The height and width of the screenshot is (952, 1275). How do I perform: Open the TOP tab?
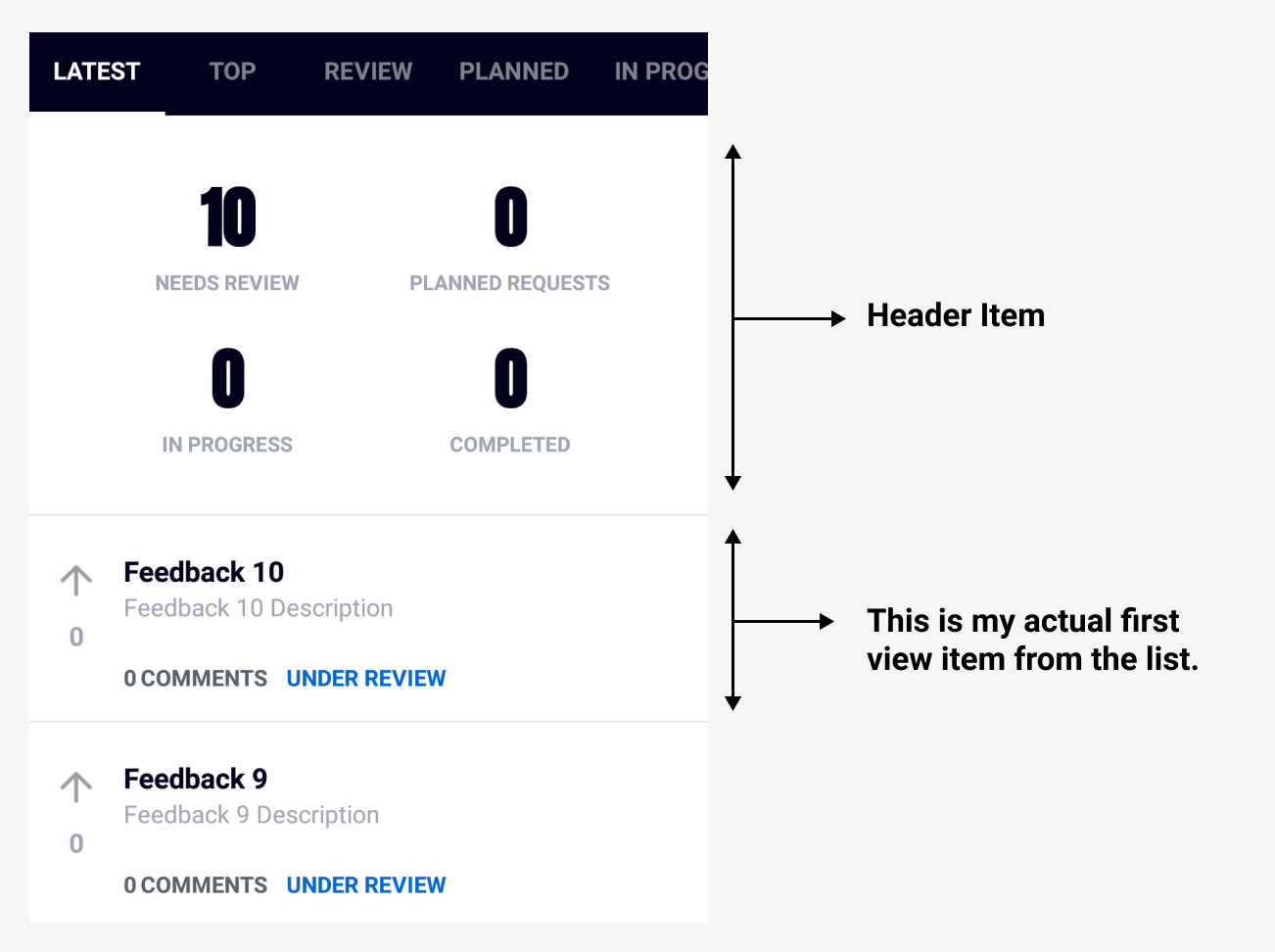pos(232,71)
